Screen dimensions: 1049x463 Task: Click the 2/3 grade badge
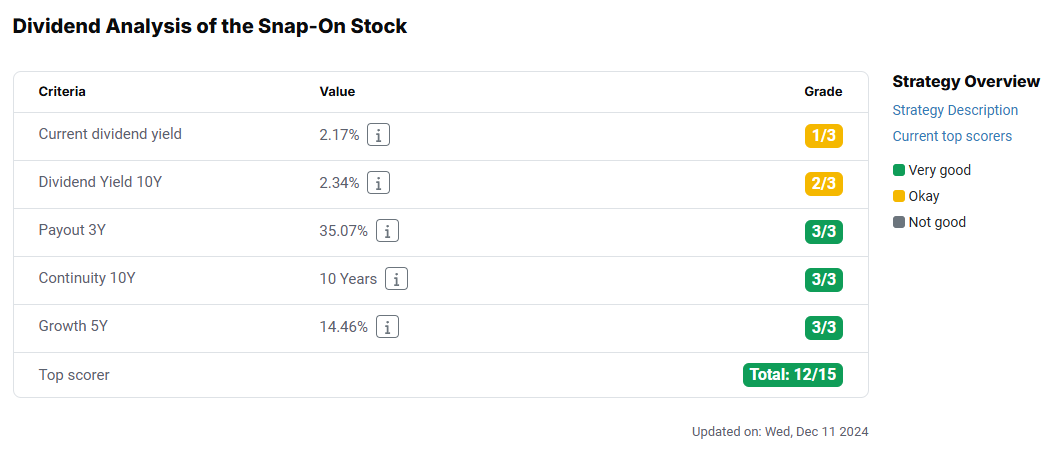click(824, 184)
